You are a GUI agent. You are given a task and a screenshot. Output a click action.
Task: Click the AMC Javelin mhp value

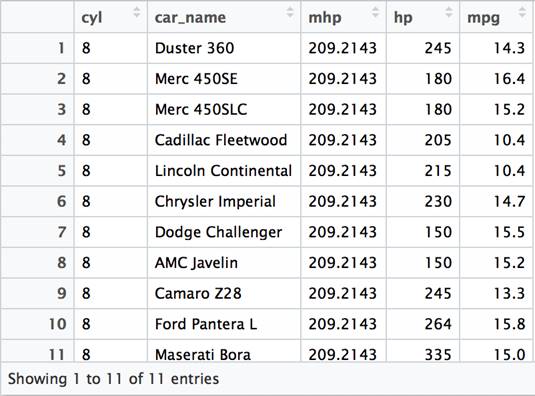pos(342,263)
